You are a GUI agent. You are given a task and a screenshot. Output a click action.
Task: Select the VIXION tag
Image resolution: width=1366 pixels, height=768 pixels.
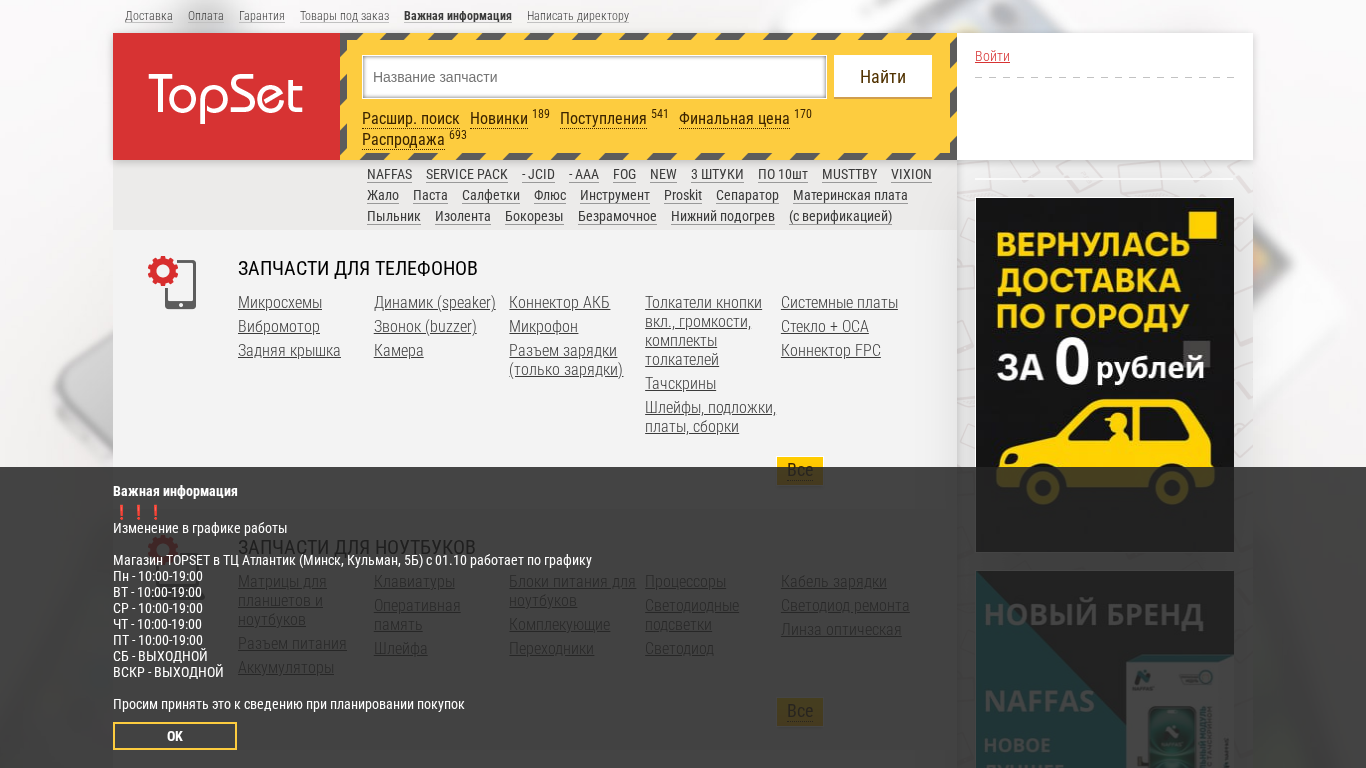(x=911, y=174)
